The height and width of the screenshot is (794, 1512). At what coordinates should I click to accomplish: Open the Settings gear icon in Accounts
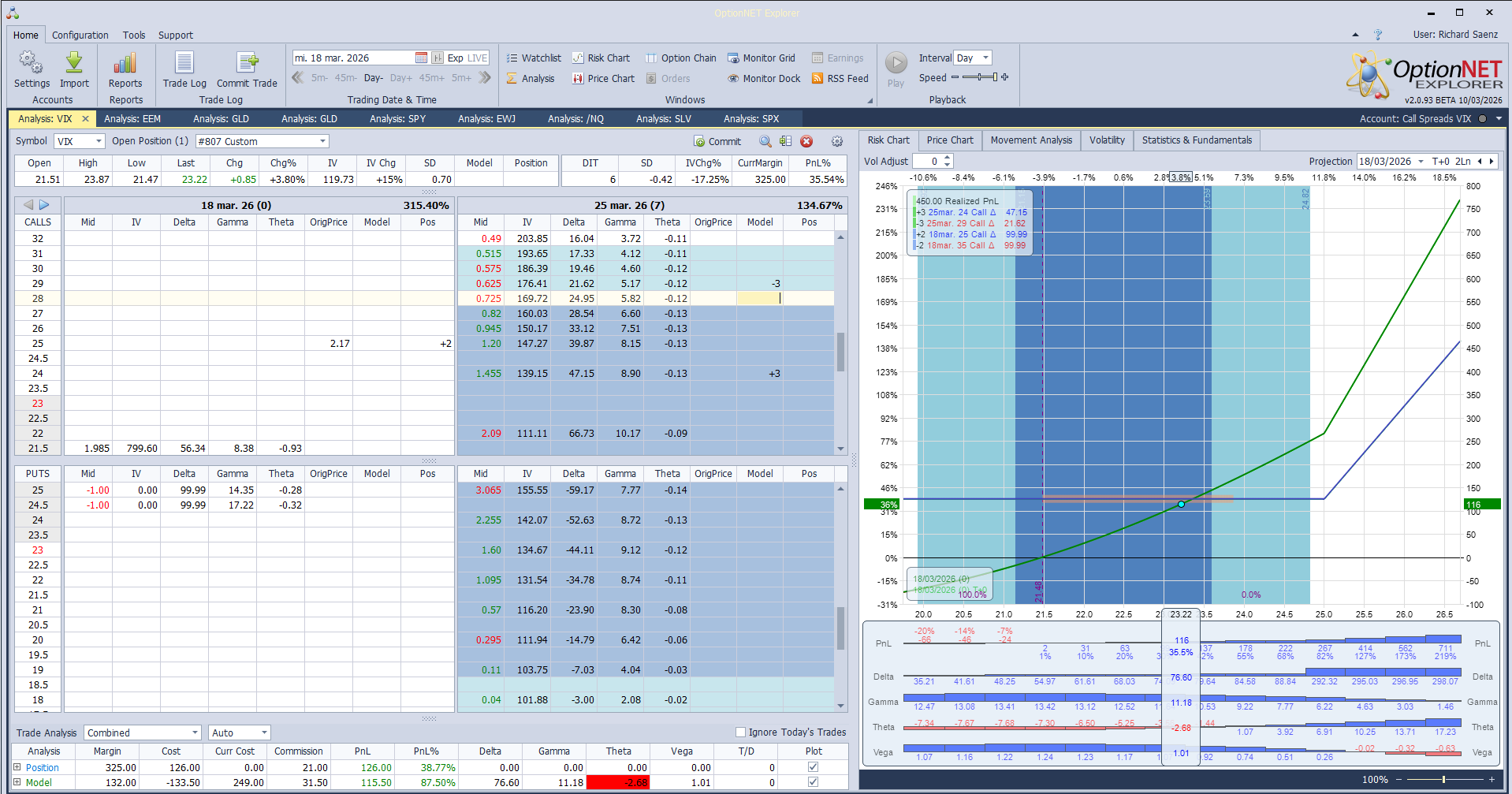tap(32, 63)
